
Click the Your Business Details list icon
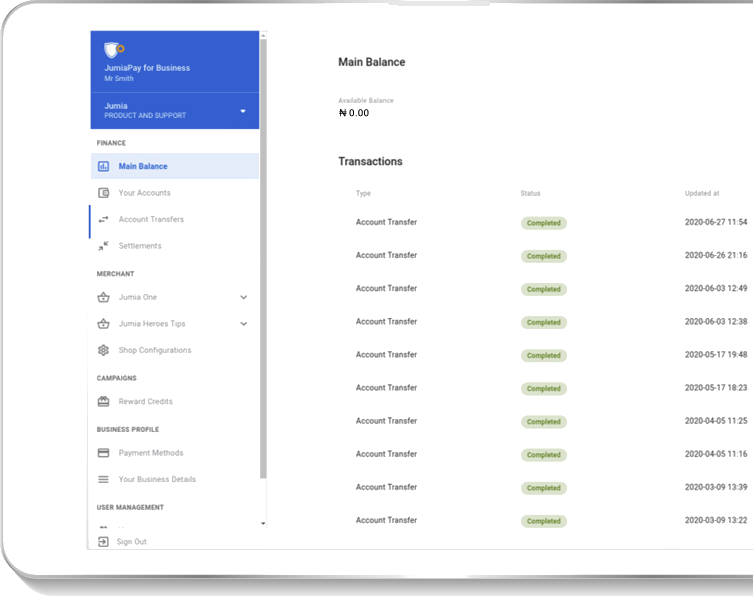click(103, 479)
